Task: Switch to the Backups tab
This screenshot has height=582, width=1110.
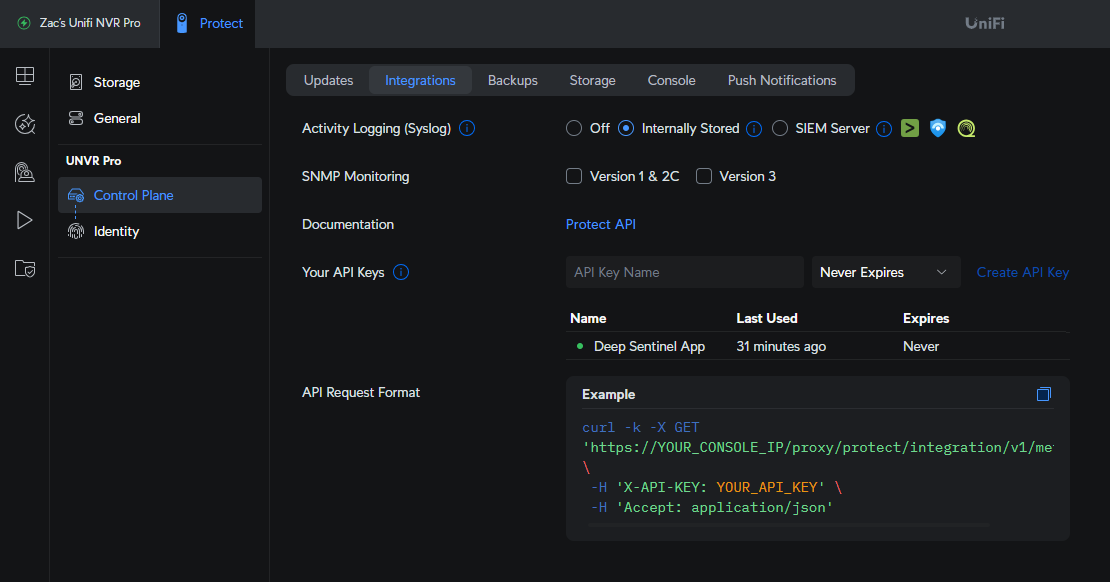Action: point(513,80)
